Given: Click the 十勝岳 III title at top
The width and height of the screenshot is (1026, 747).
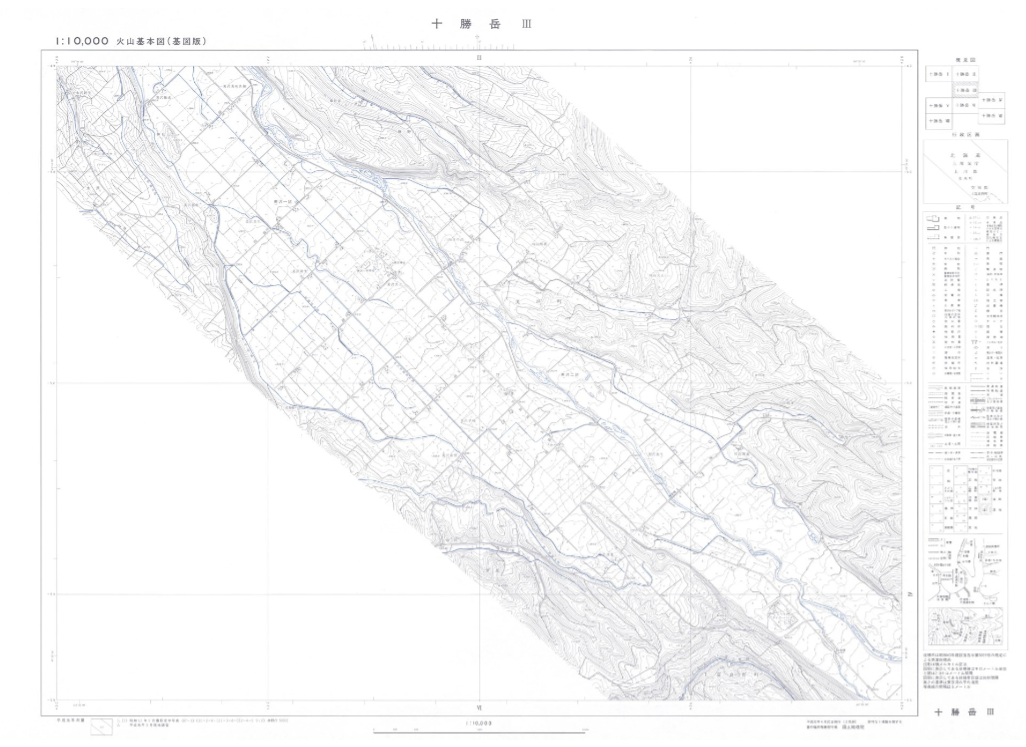Looking at the screenshot, I should point(475,24).
